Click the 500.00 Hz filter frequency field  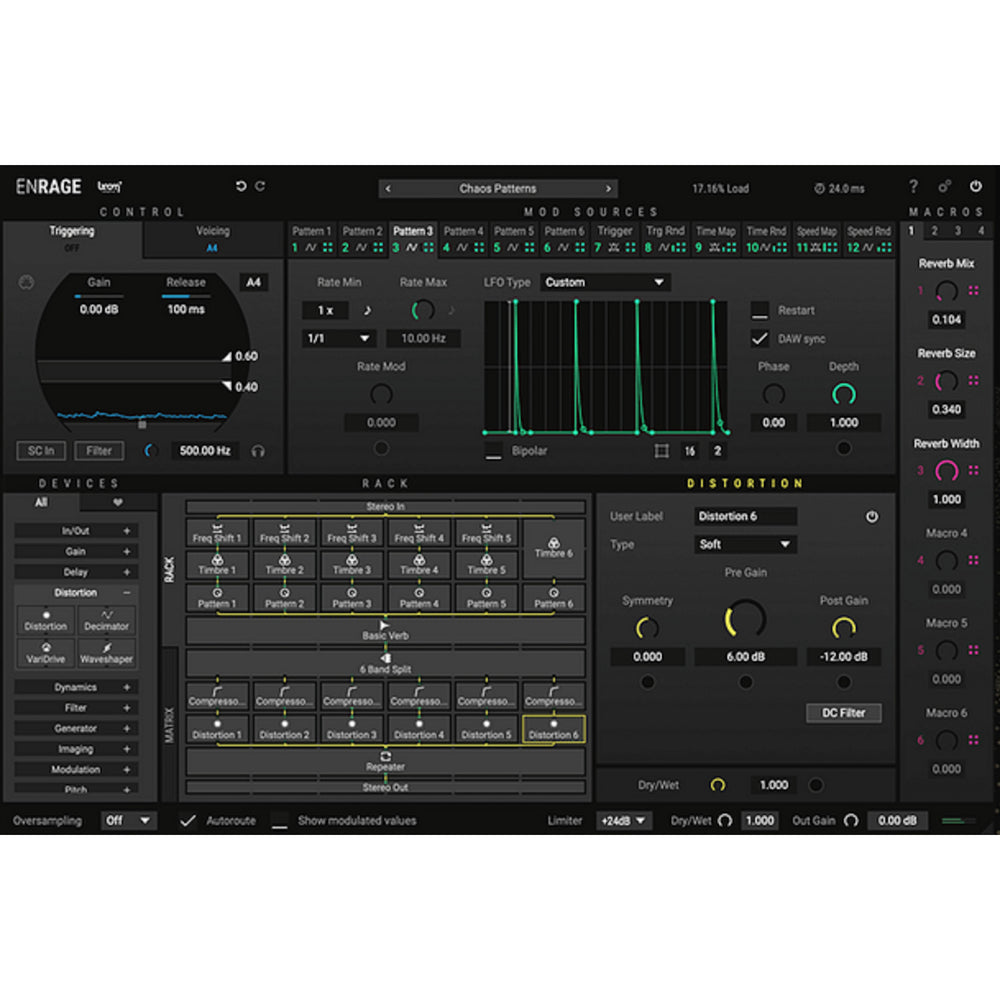click(205, 451)
